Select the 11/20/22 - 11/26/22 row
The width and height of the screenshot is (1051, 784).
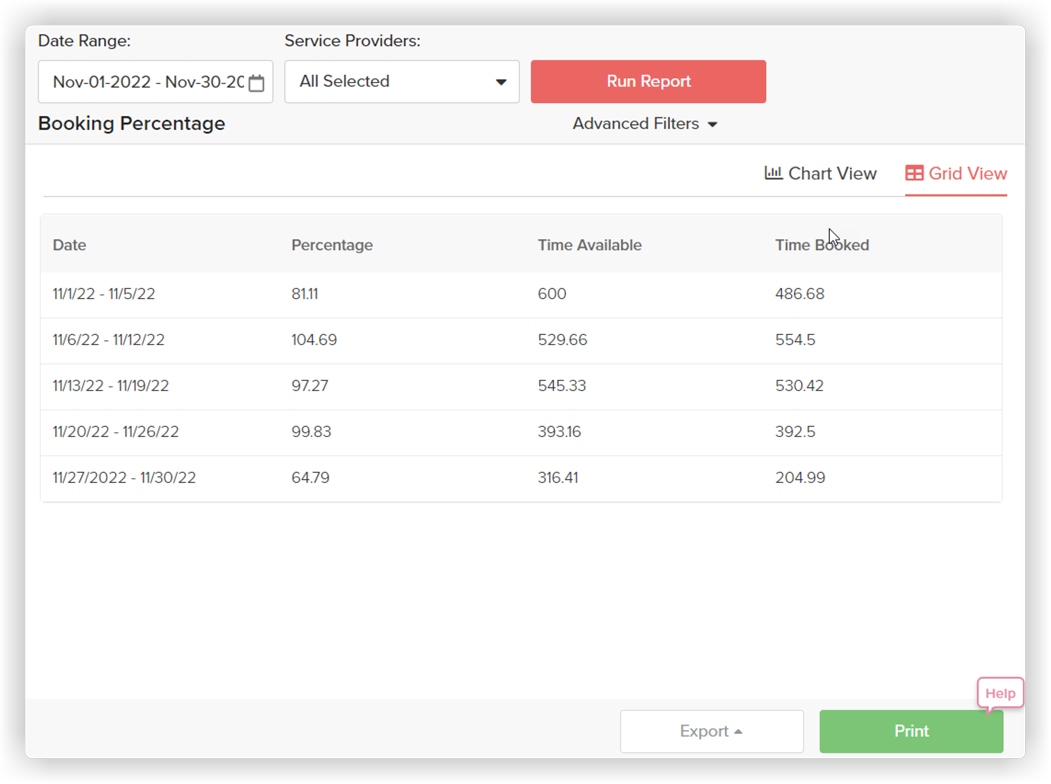click(521, 432)
